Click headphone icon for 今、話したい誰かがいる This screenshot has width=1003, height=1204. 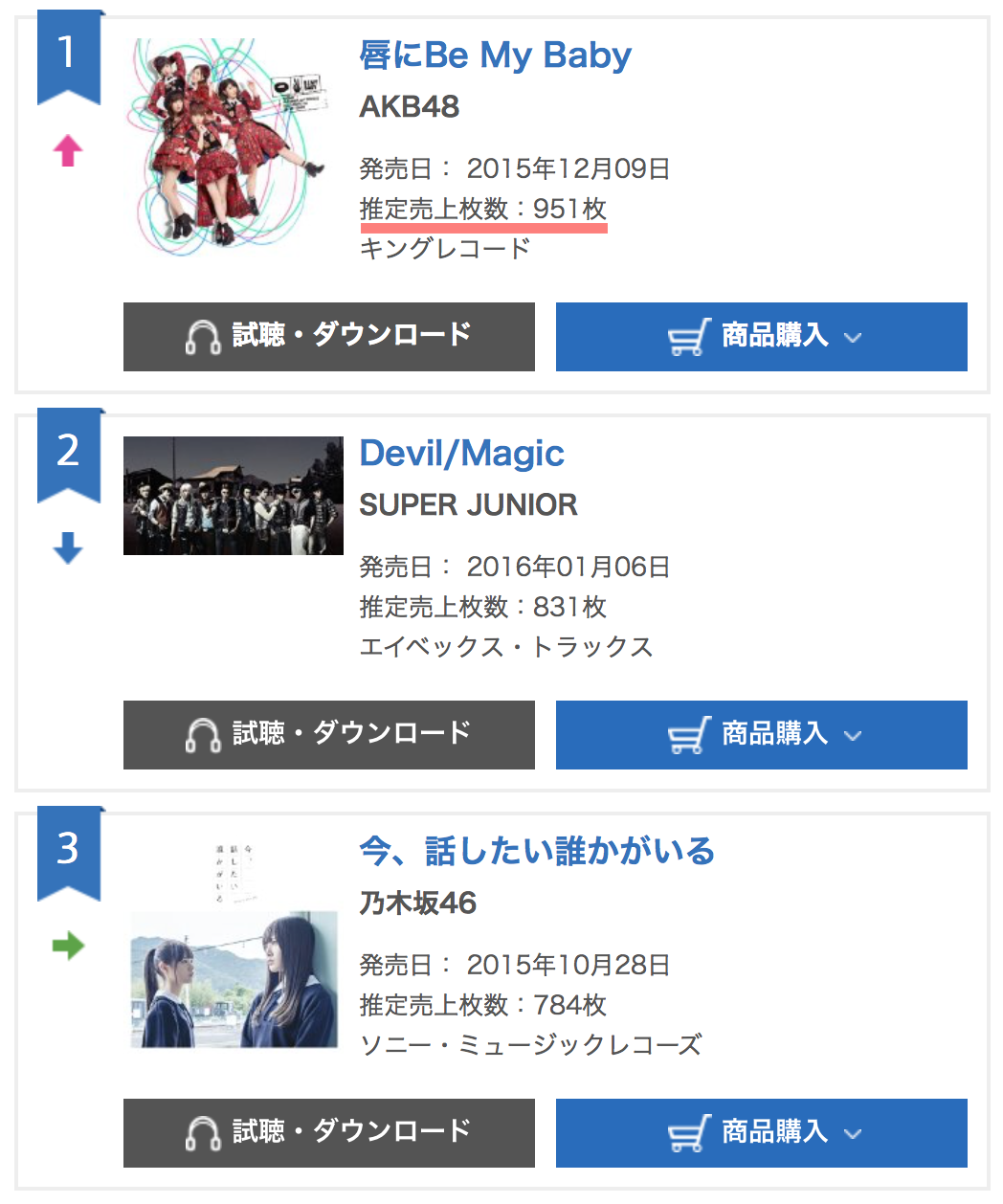[x=203, y=1133]
